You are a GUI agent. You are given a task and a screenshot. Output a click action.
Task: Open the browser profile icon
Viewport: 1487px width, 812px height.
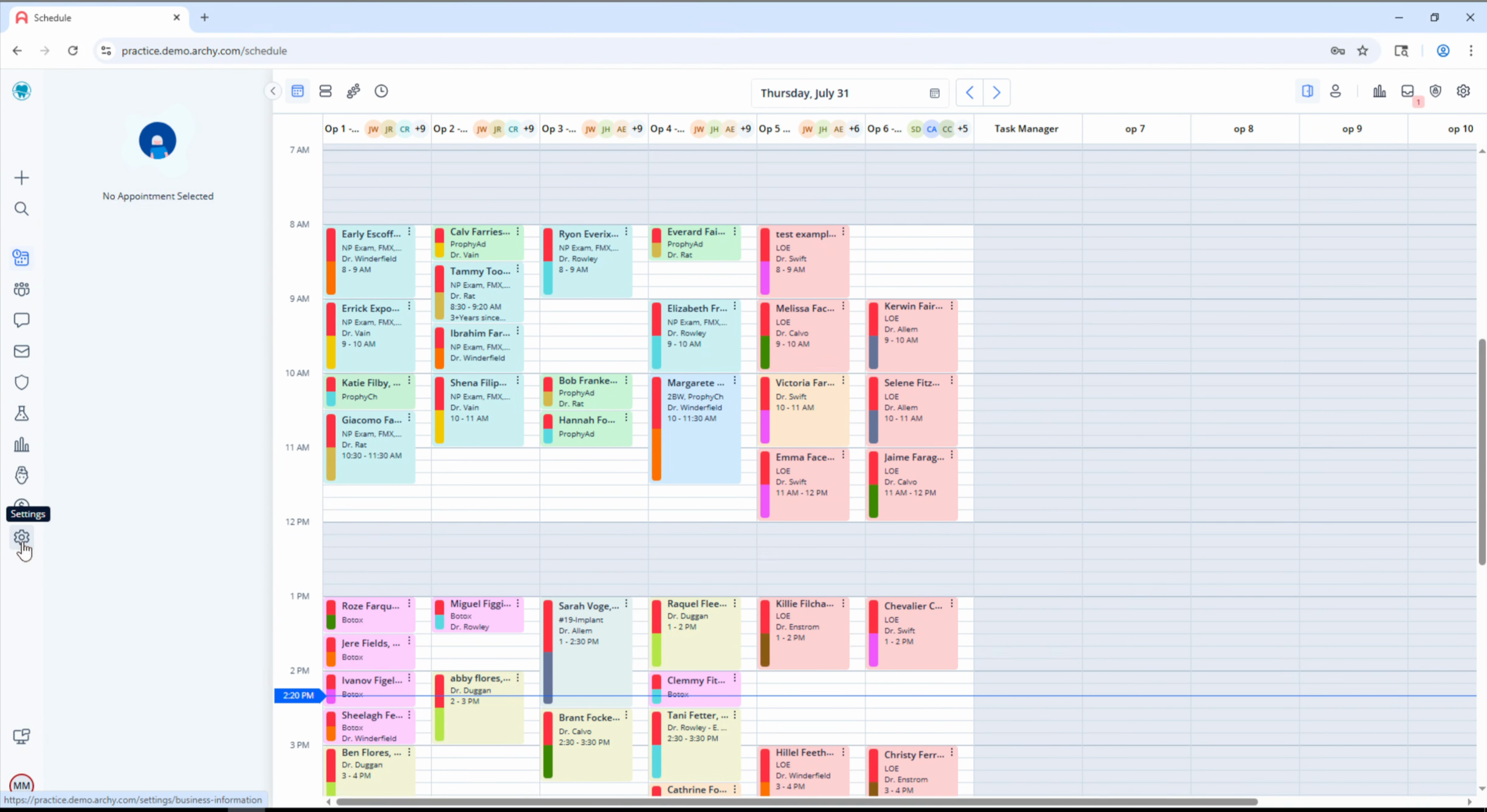(x=1443, y=50)
